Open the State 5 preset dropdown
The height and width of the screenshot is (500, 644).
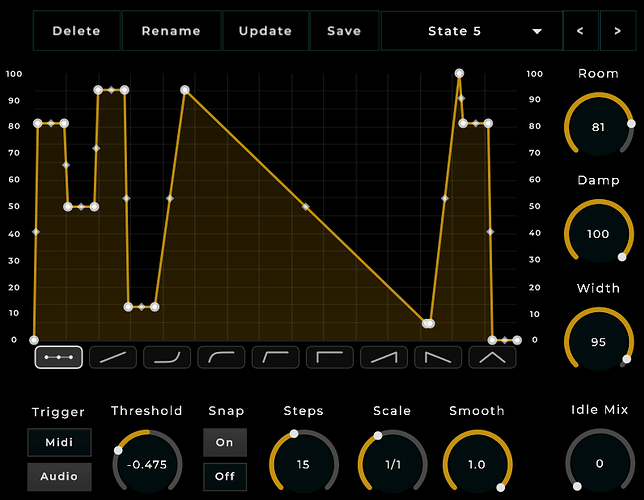pyautogui.click(x=472, y=31)
